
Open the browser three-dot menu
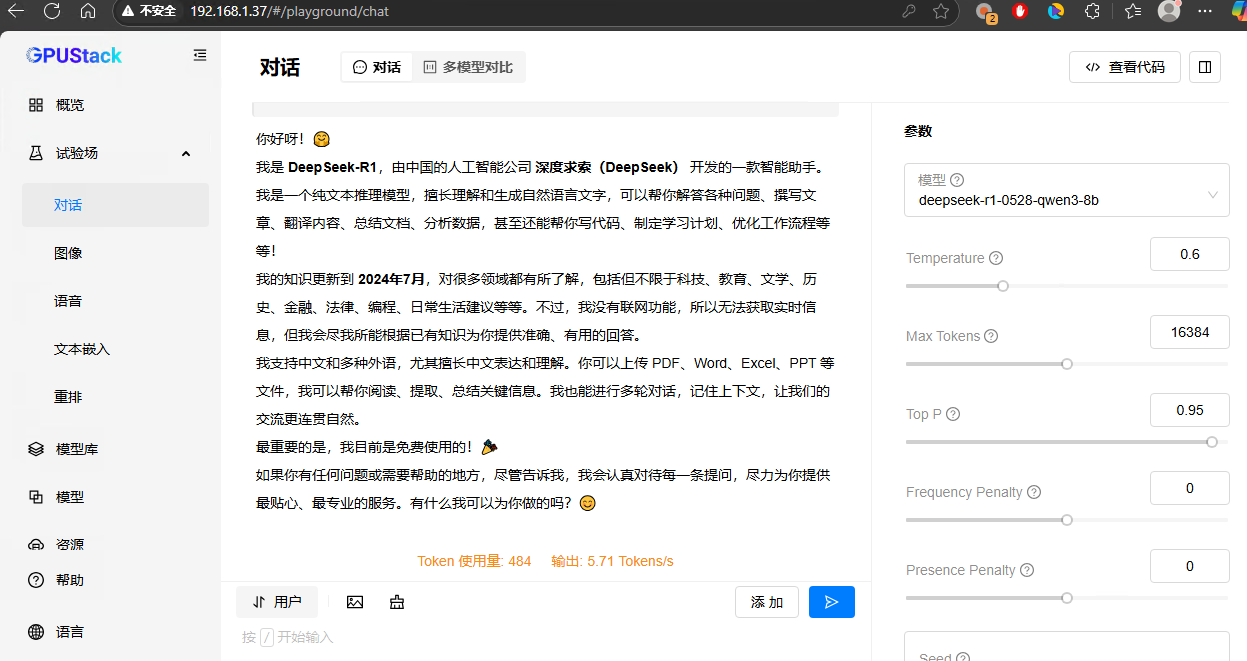(1207, 12)
